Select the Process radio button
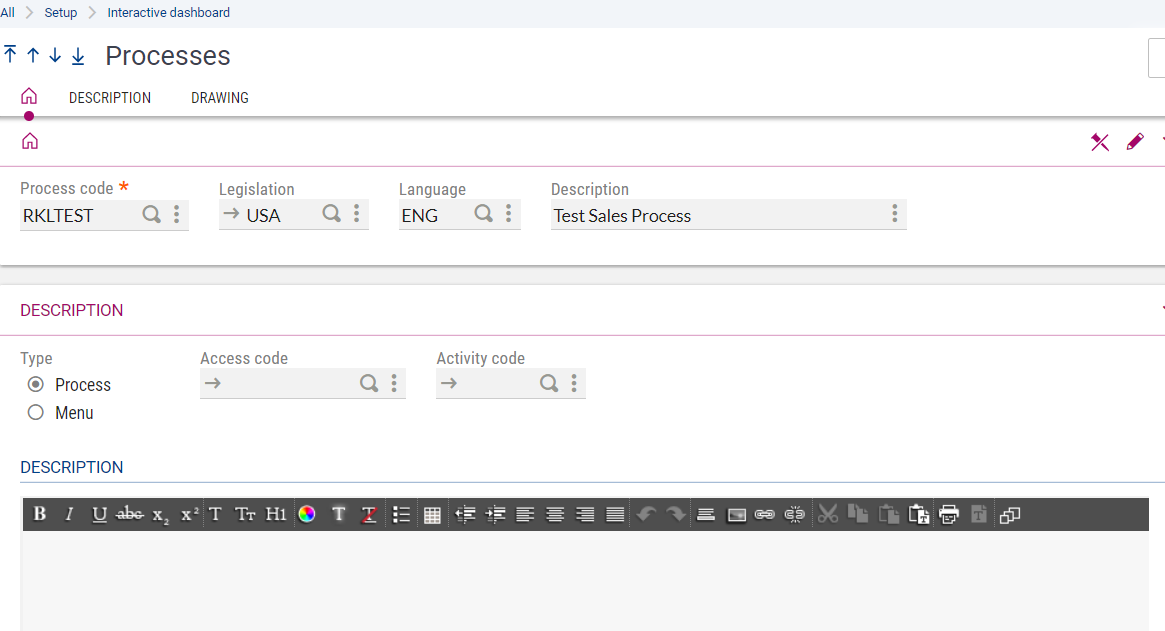Viewport: 1165px width, 631px height. [36, 385]
